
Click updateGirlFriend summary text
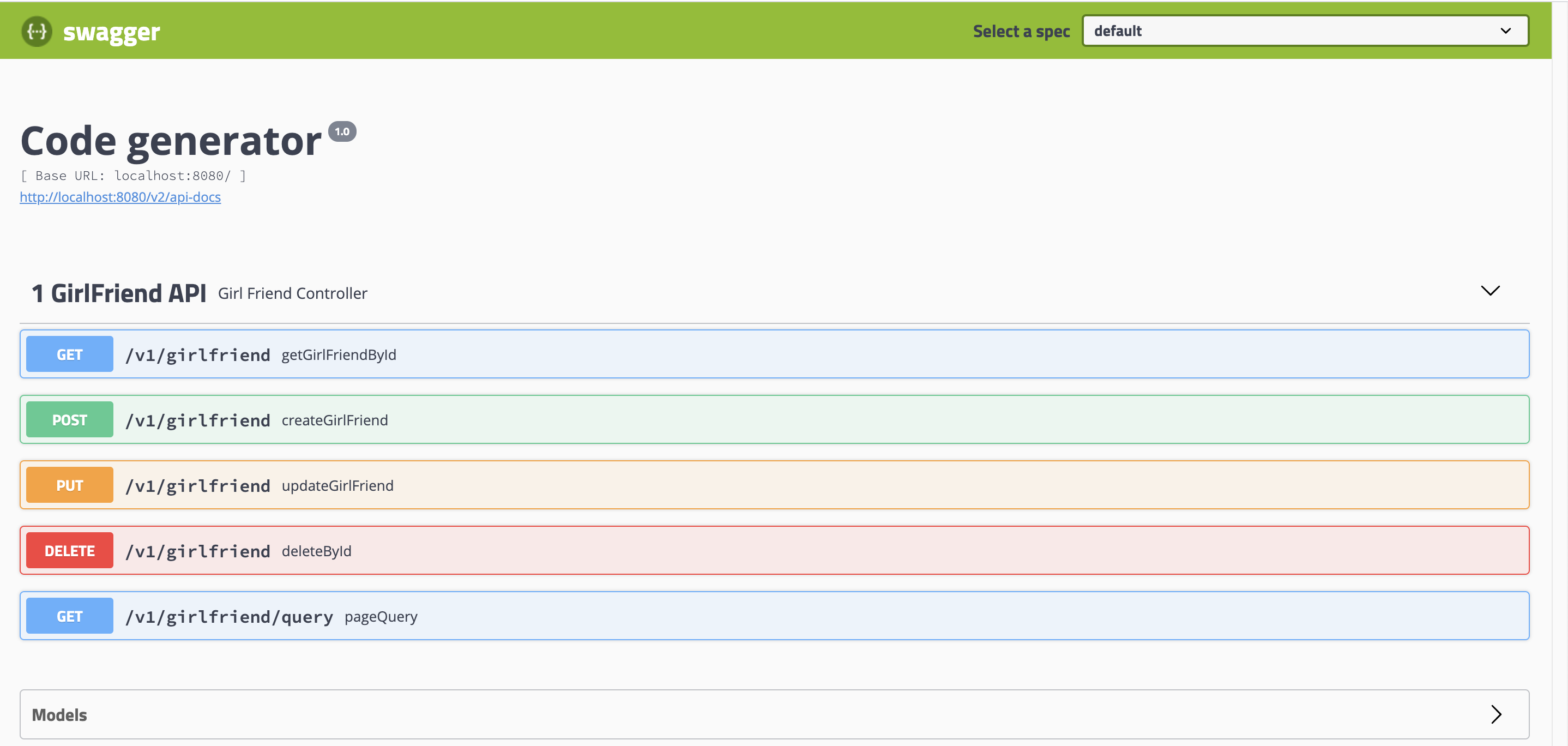pos(338,486)
